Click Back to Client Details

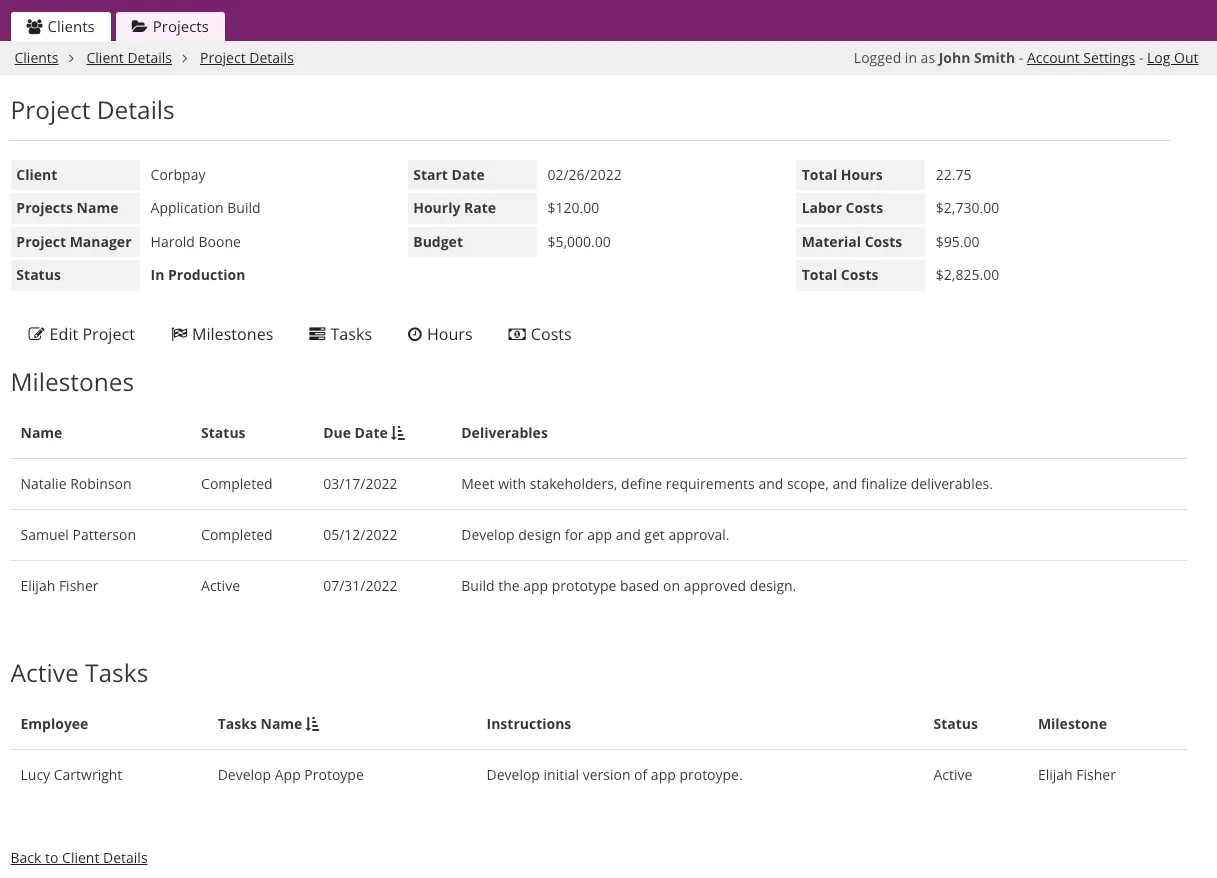[79, 857]
